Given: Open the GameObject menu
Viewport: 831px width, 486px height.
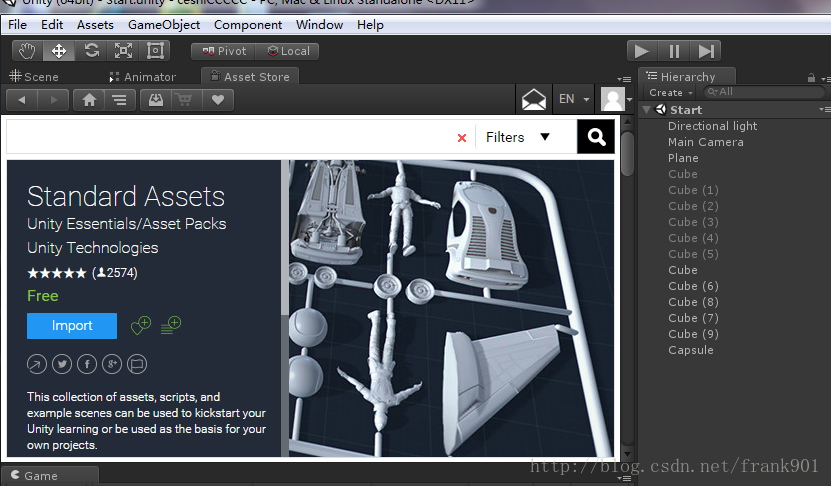Looking at the screenshot, I should point(164,25).
